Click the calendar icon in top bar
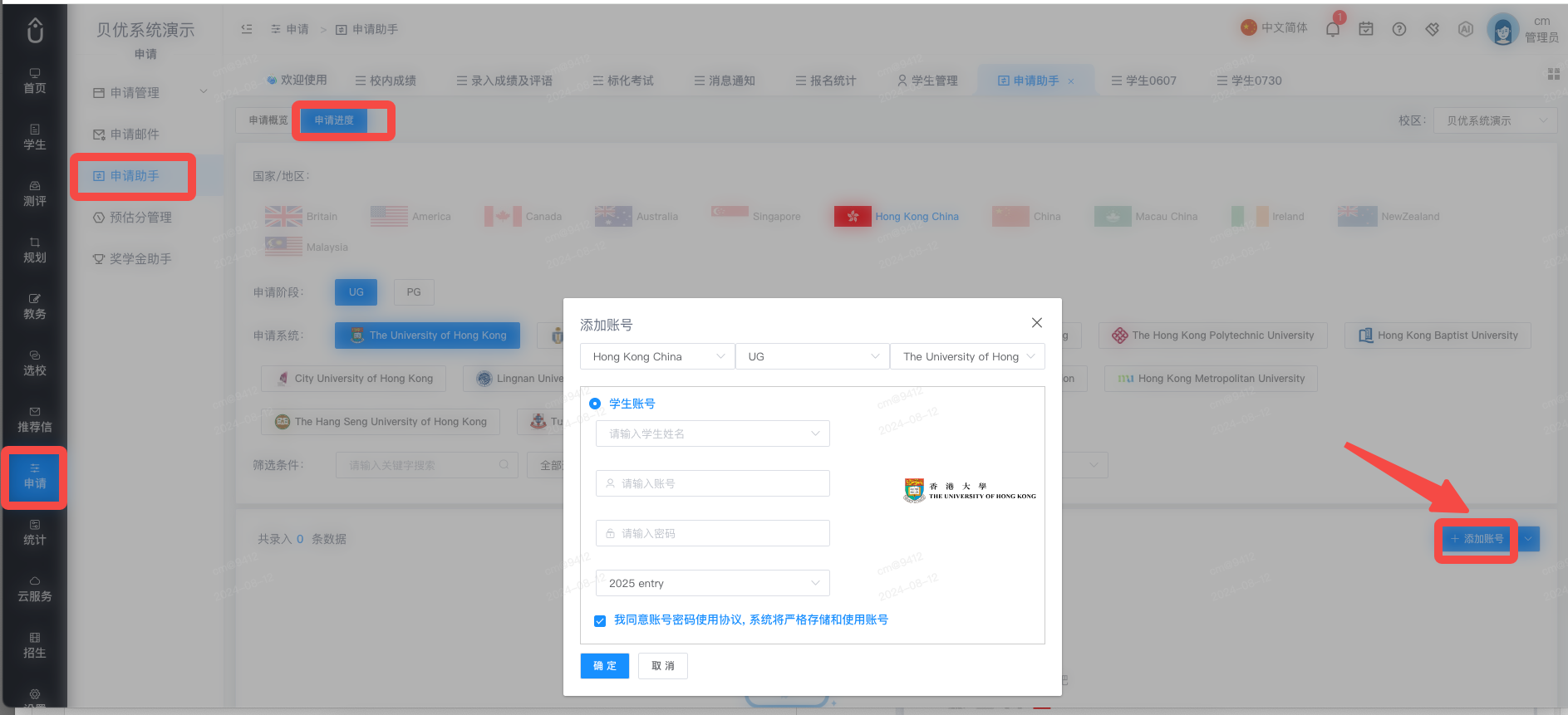 (1366, 29)
